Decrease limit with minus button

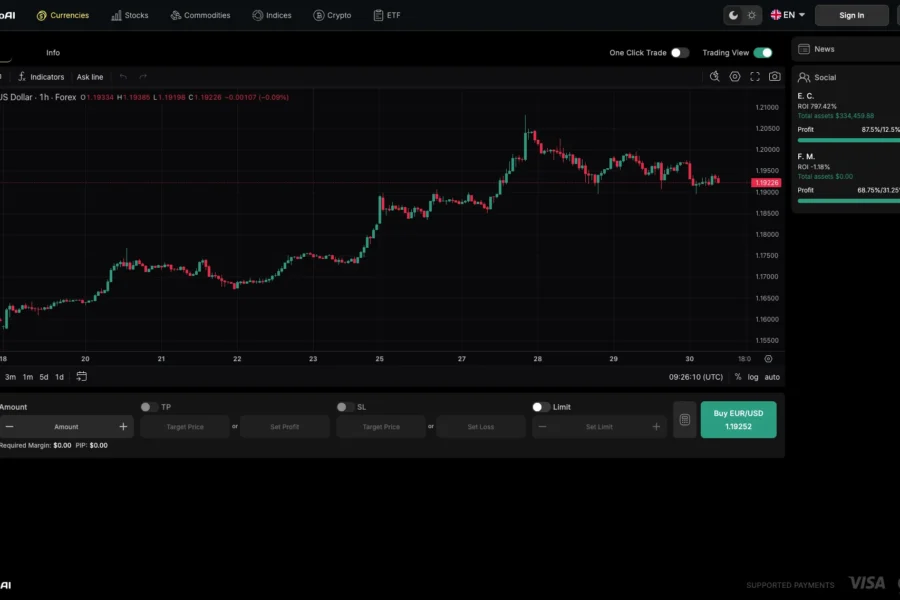click(542, 427)
